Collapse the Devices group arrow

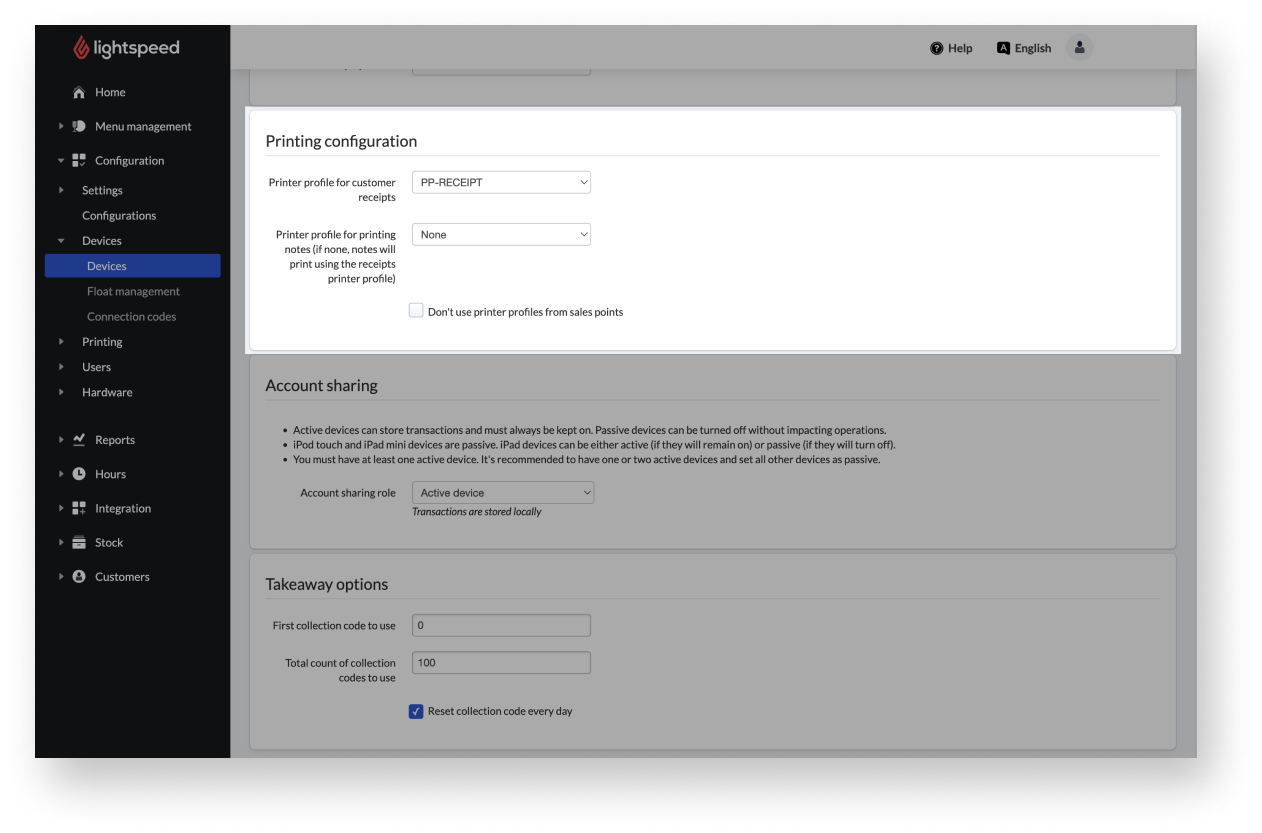[61, 241]
